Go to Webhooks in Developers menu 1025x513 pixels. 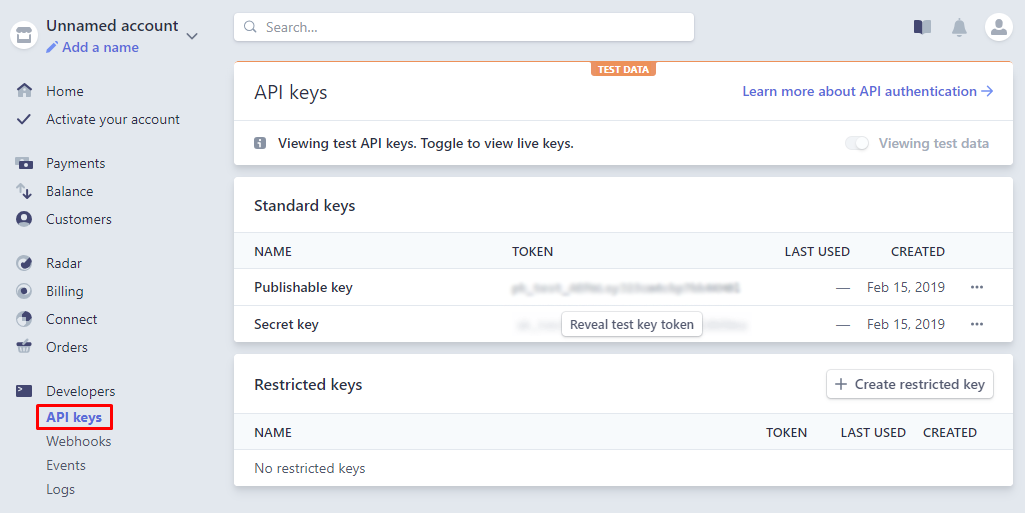click(x=78, y=441)
